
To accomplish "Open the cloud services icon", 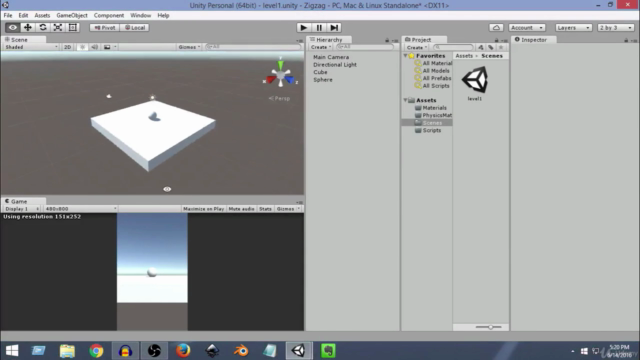I will pyautogui.click(x=496, y=27).
